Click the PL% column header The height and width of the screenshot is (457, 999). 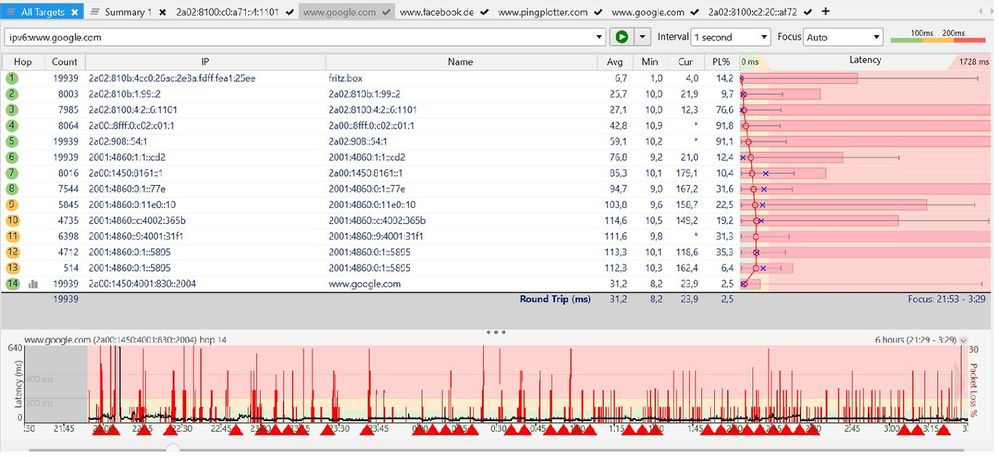(x=721, y=62)
